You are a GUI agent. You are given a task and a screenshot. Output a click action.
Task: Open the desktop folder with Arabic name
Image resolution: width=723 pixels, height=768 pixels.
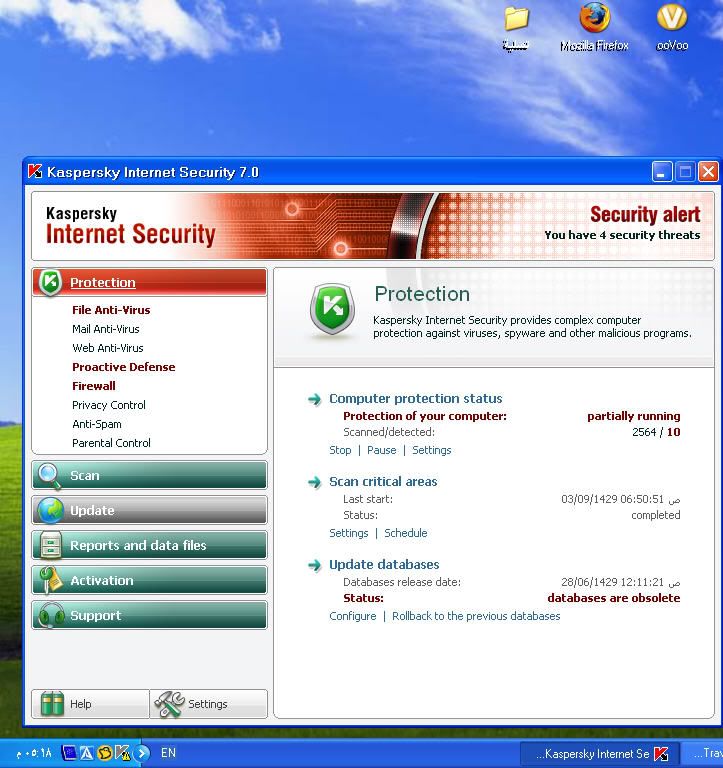pyautogui.click(x=516, y=28)
